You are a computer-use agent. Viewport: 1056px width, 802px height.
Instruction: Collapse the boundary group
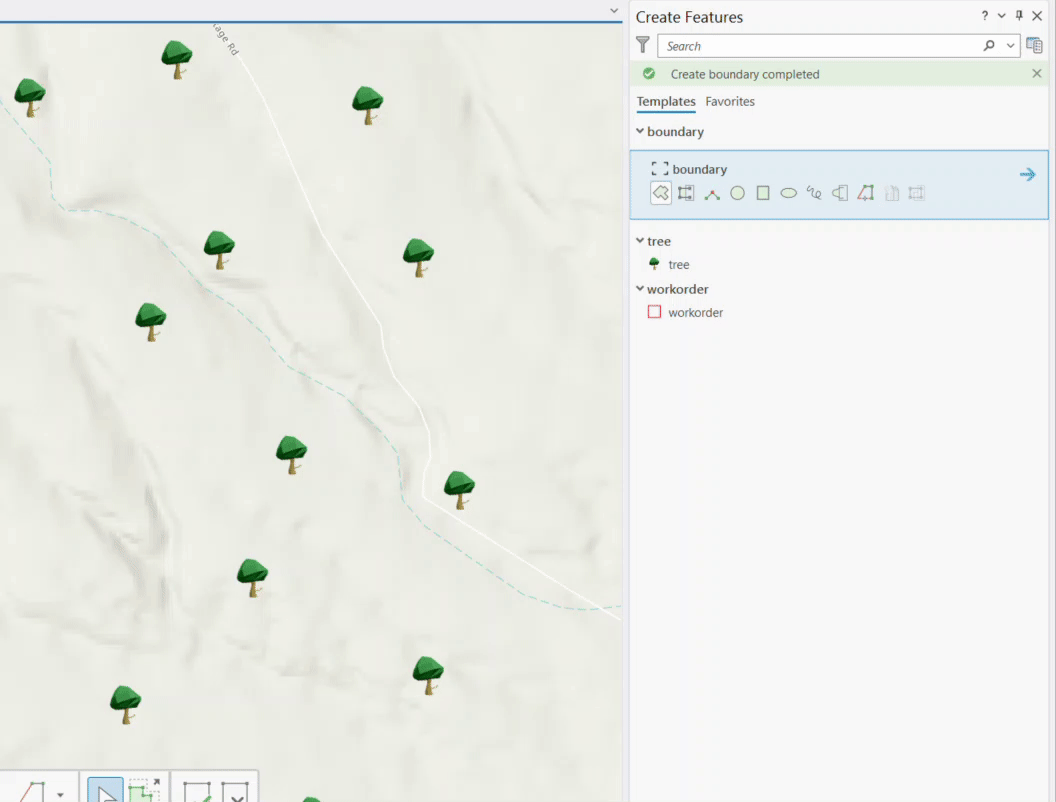640,131
